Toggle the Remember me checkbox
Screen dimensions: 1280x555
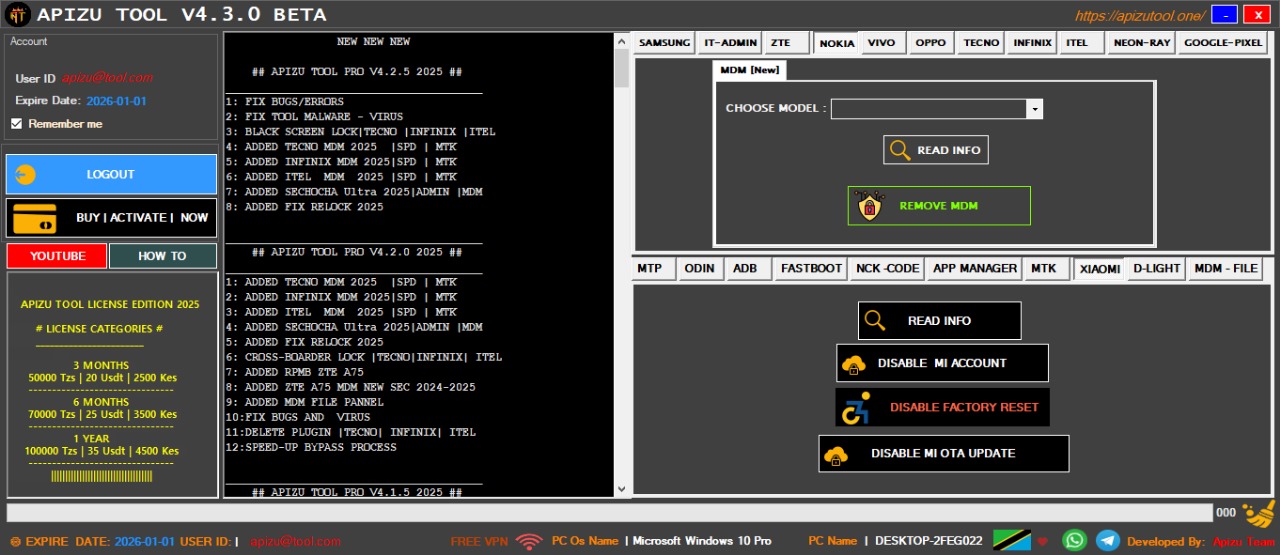coord(16,124)
